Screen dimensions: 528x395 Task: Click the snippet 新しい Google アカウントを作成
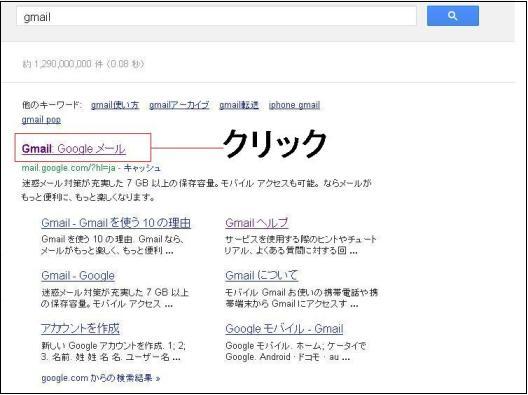113,351
